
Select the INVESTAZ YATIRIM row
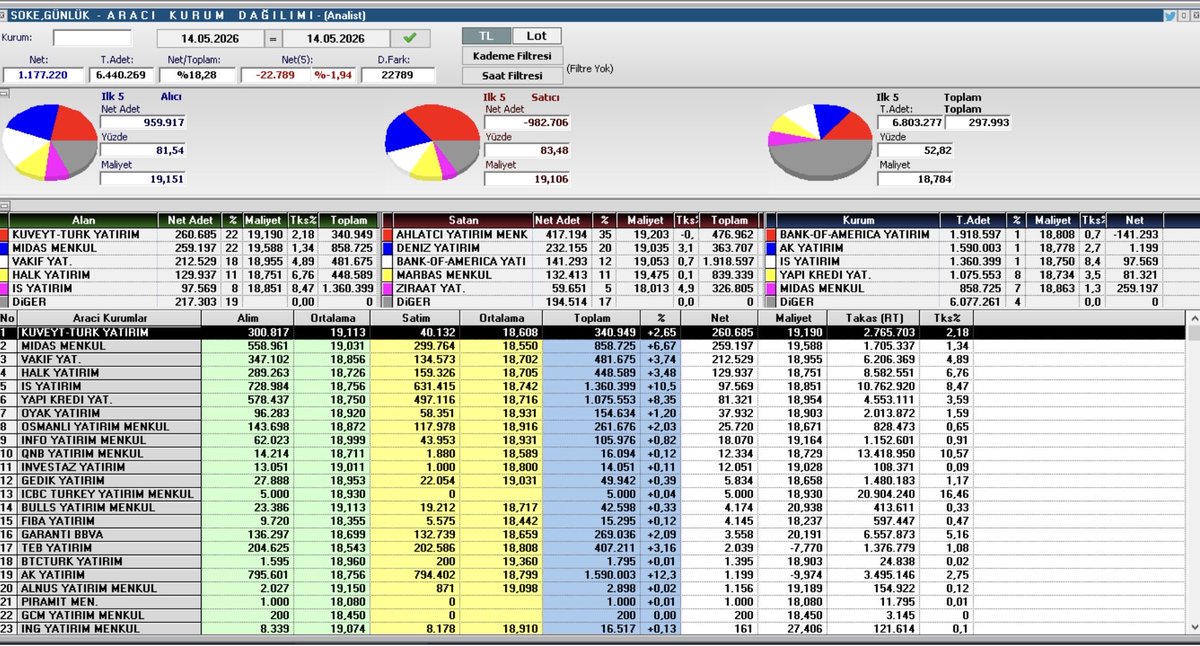click(x=591, y=465)
